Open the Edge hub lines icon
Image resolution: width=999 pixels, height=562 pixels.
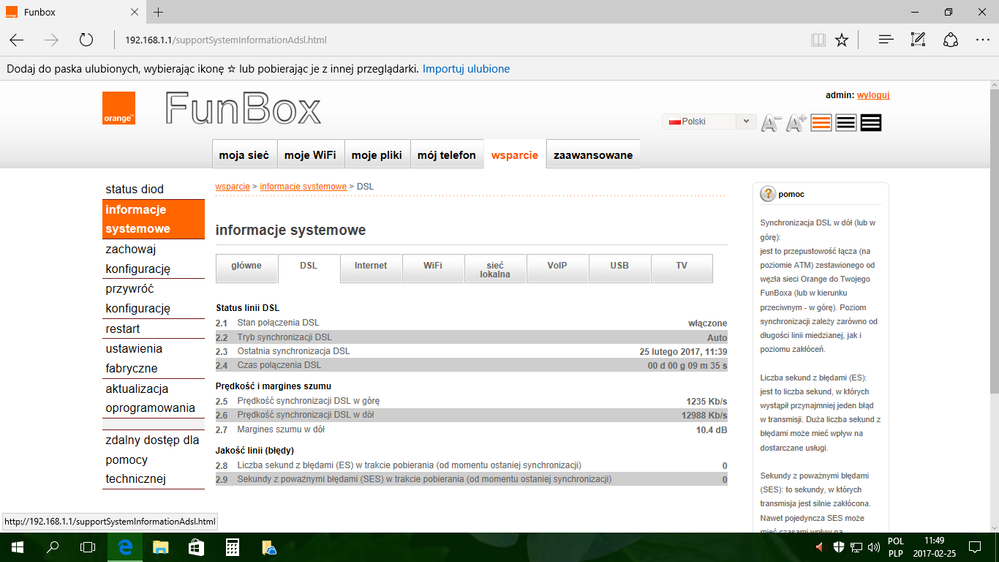pos(886,40)
